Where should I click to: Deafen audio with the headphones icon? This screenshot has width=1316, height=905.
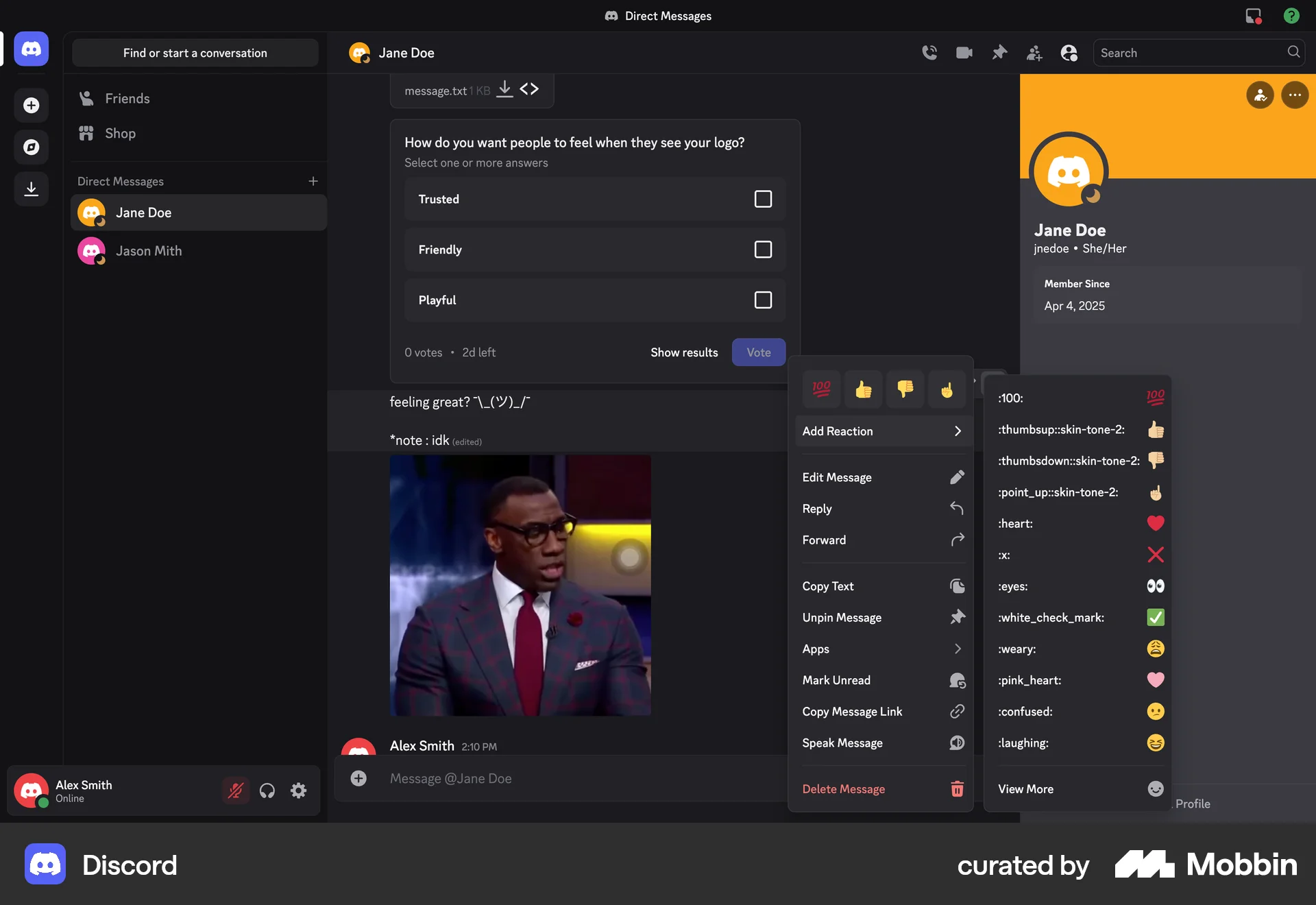point(267,791)
